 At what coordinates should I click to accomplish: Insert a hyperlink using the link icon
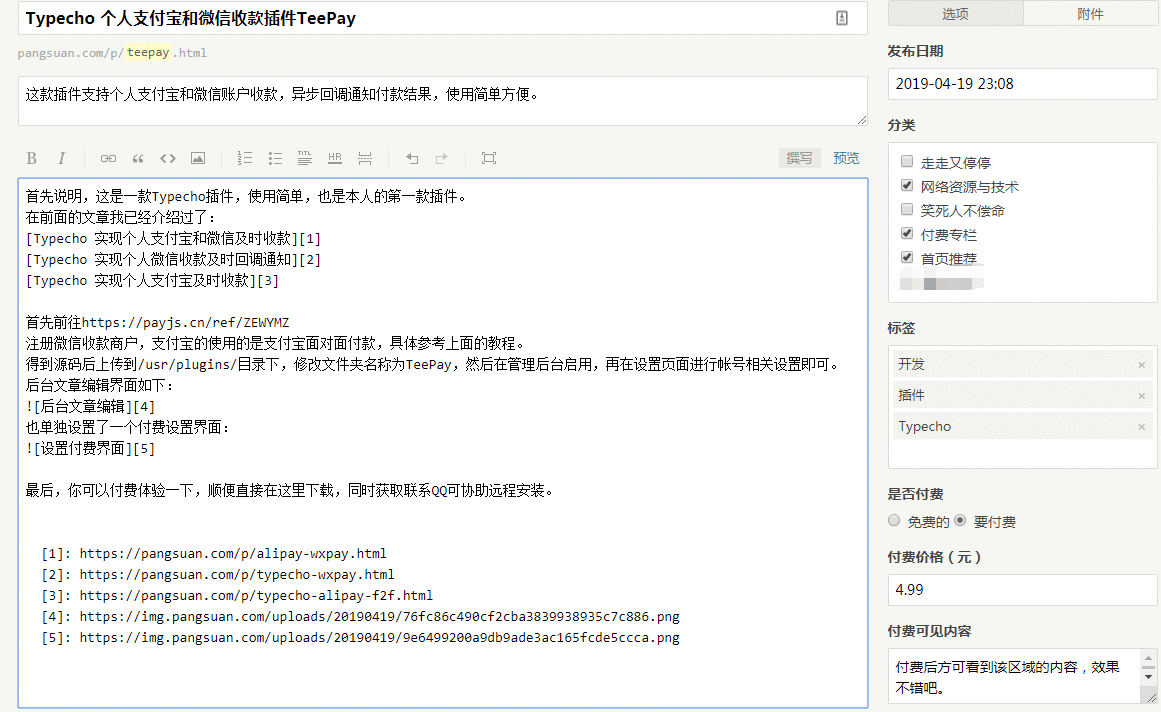(x=108, y=158)
